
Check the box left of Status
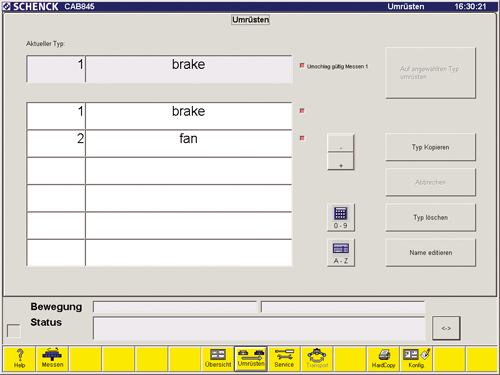click(x=14, y=331)
